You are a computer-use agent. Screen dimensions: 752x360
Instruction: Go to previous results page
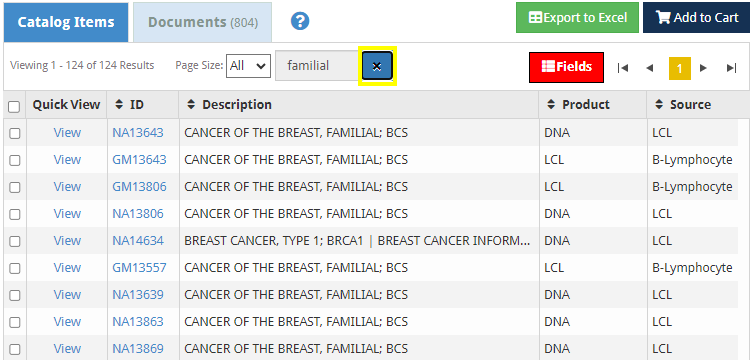[650, 68]
